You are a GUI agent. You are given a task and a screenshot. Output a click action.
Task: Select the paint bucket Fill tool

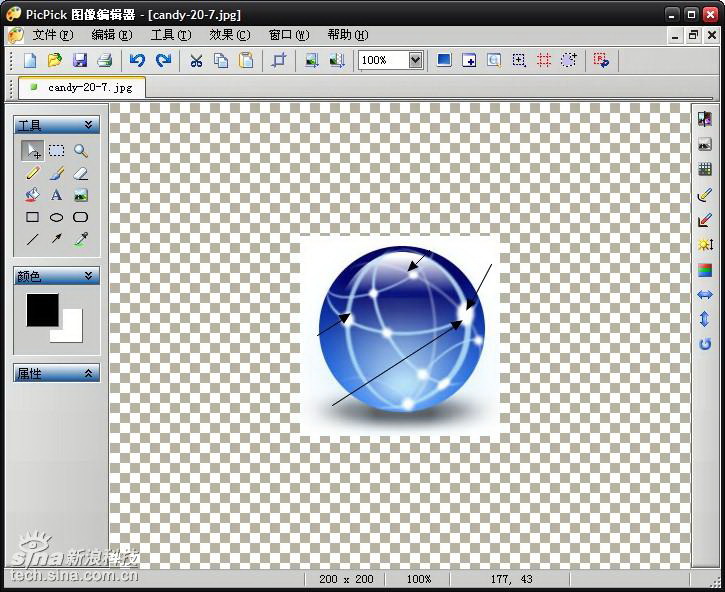point(32,195)
